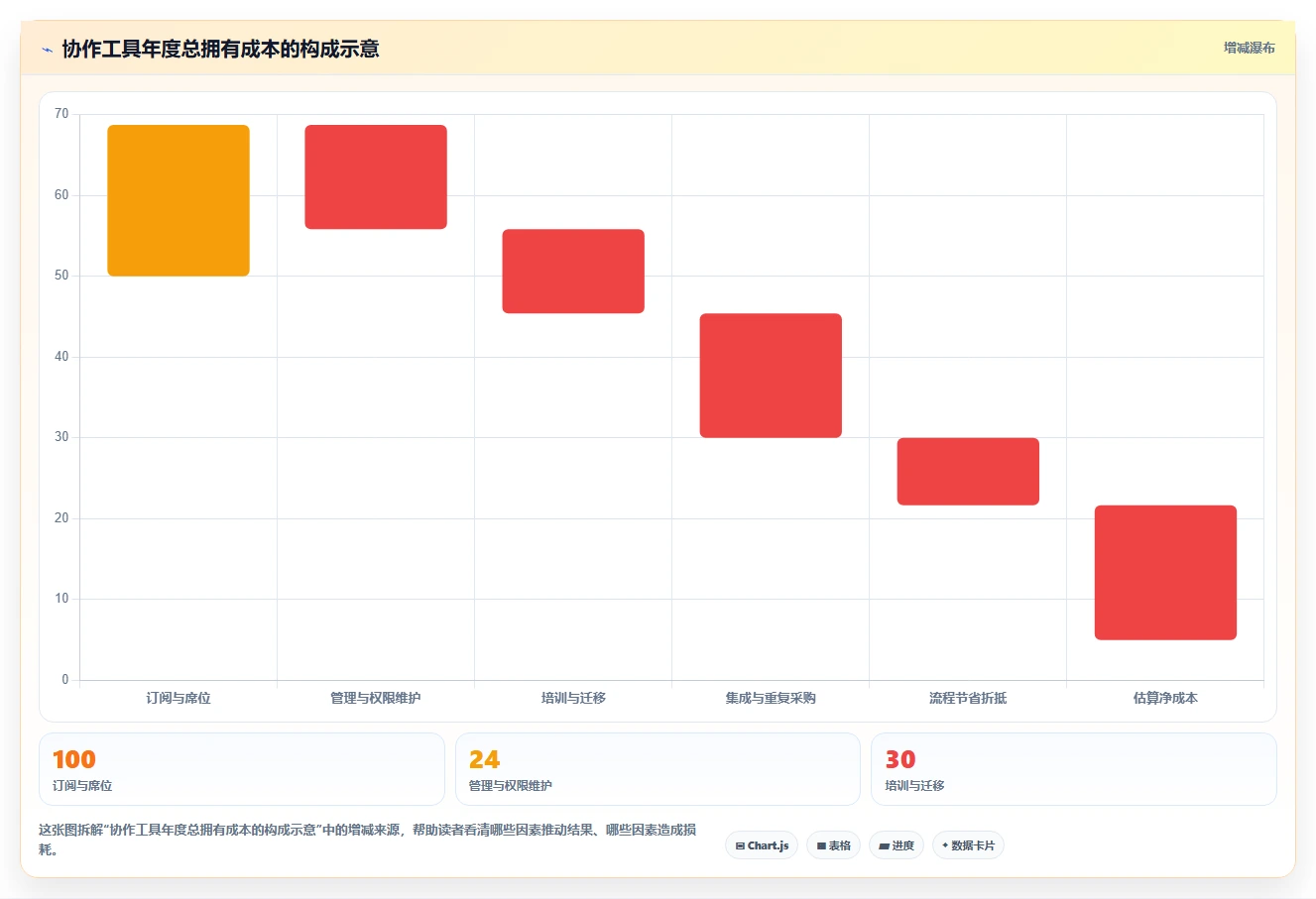1316x899 pixels.
Task: Click the lightning icon beside the chart title
Action: tap(47, 50)
